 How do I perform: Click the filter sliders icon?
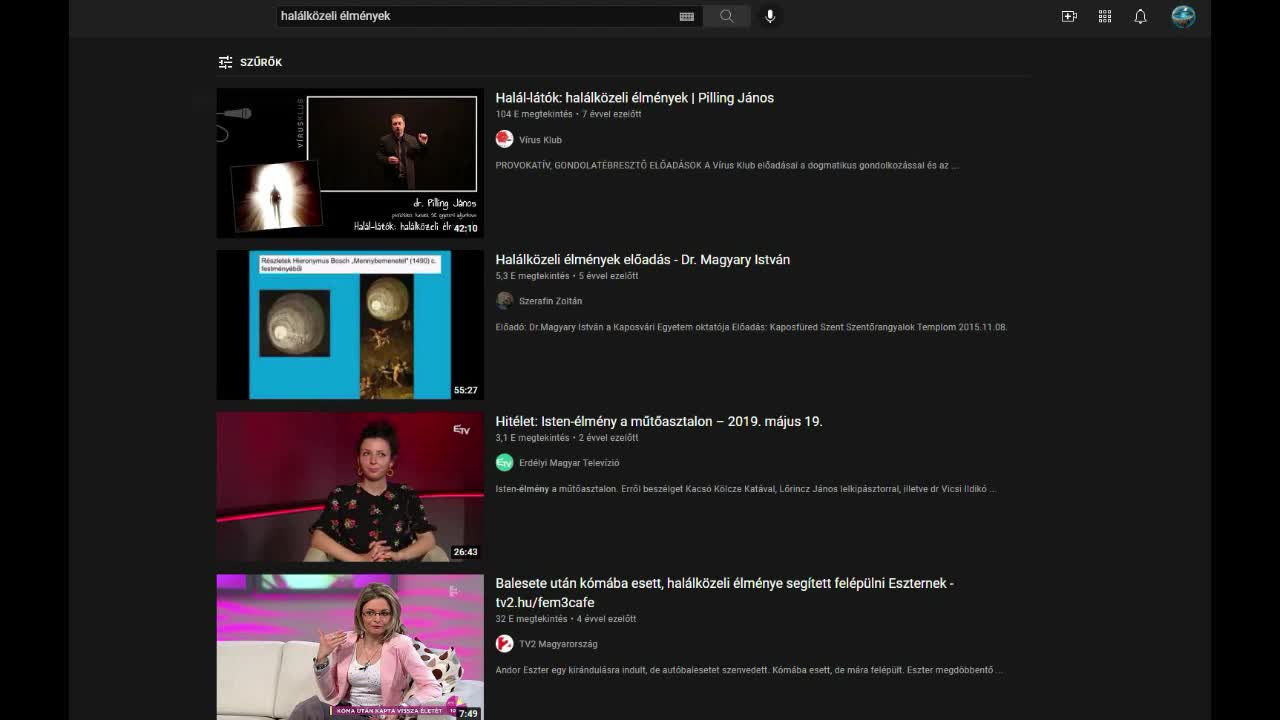[225, 62]
